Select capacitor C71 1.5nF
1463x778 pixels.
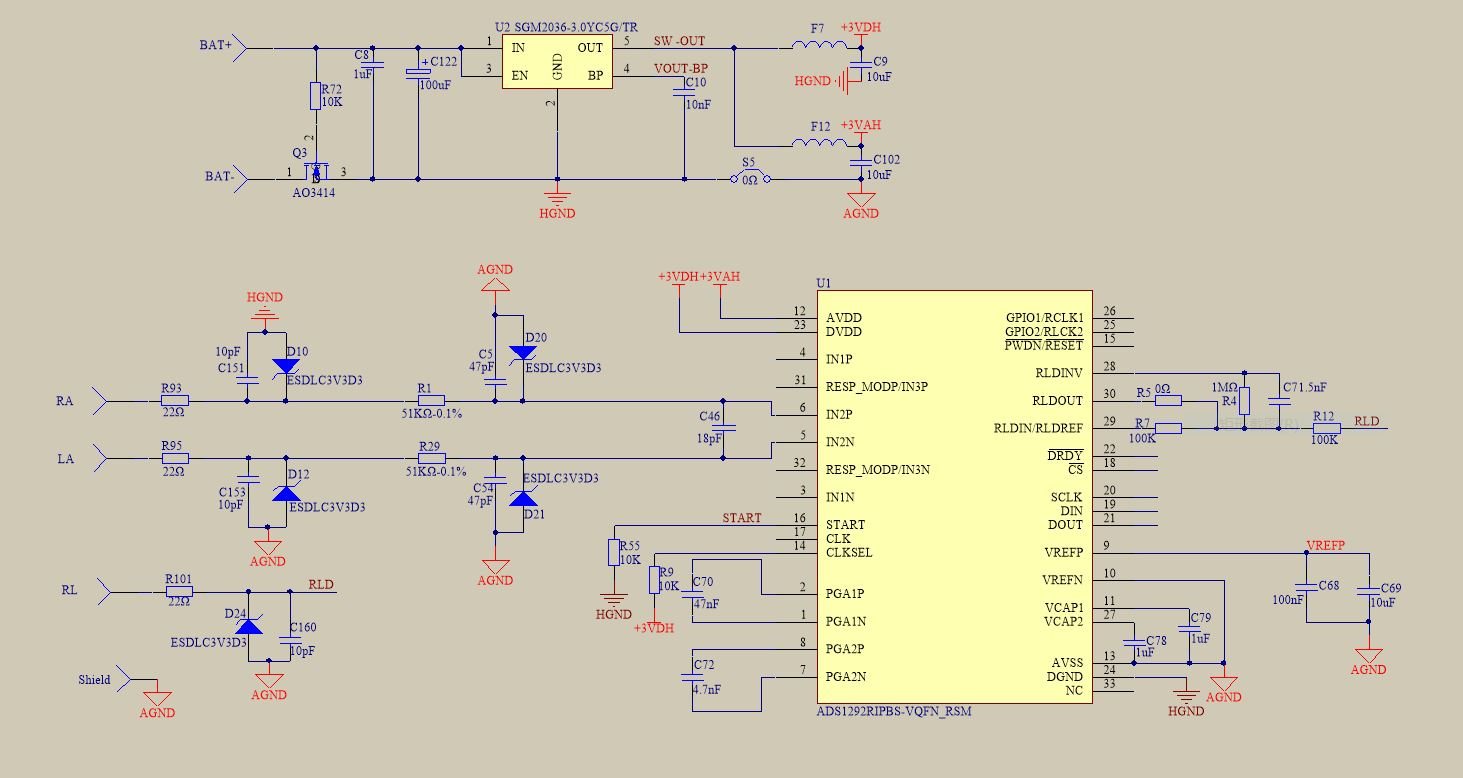(1279, 401)
